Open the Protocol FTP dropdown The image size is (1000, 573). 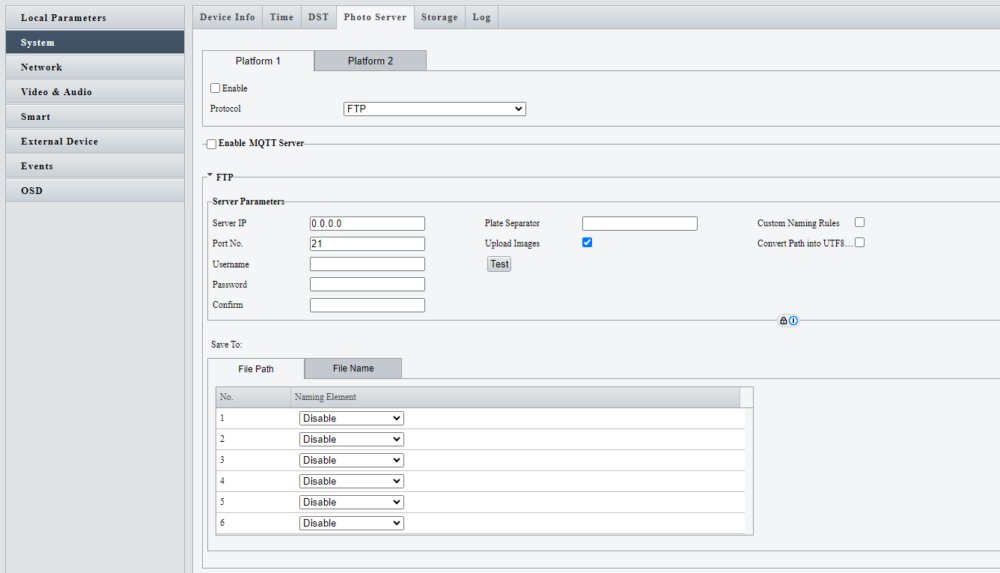click(434, 108)
